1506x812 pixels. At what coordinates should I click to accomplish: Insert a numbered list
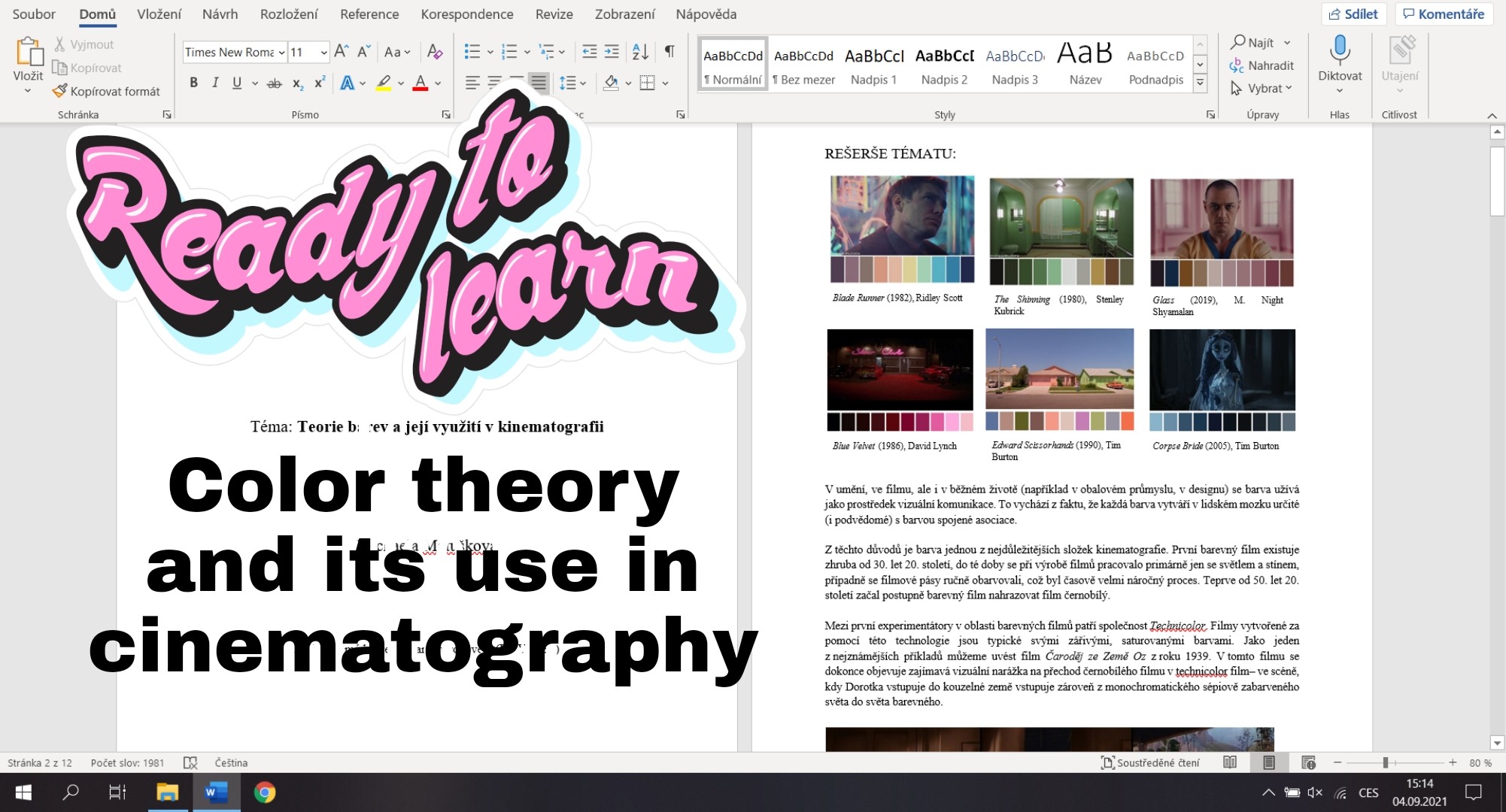(509, 51)
